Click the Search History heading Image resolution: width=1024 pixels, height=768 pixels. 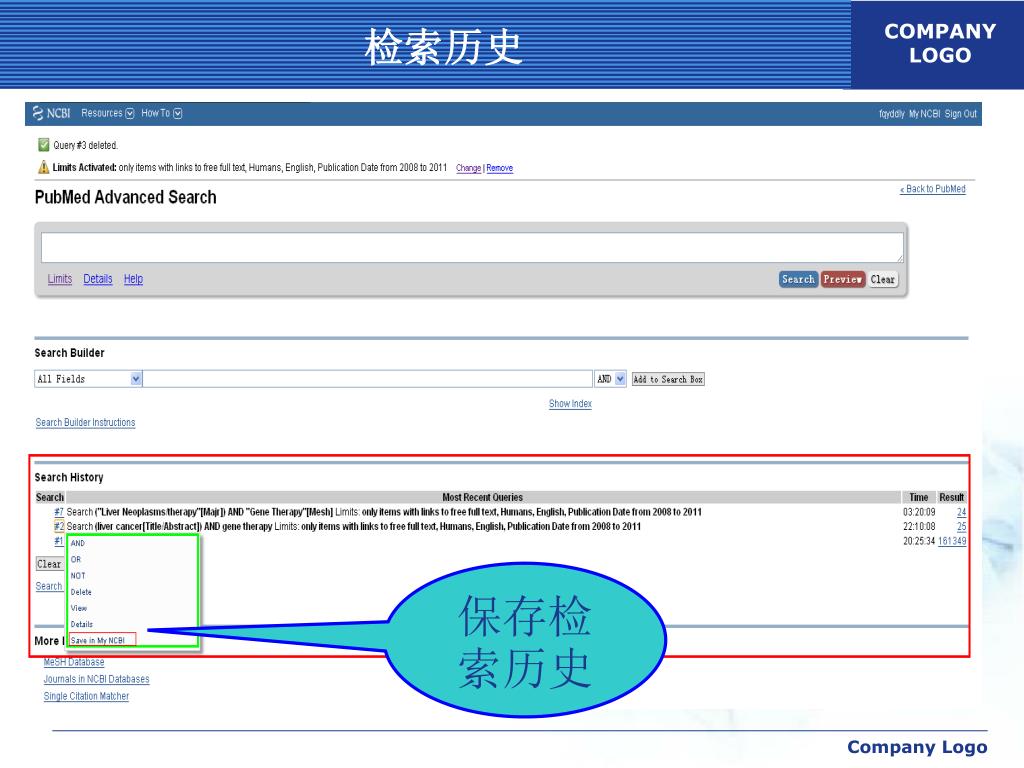[69, 477]
